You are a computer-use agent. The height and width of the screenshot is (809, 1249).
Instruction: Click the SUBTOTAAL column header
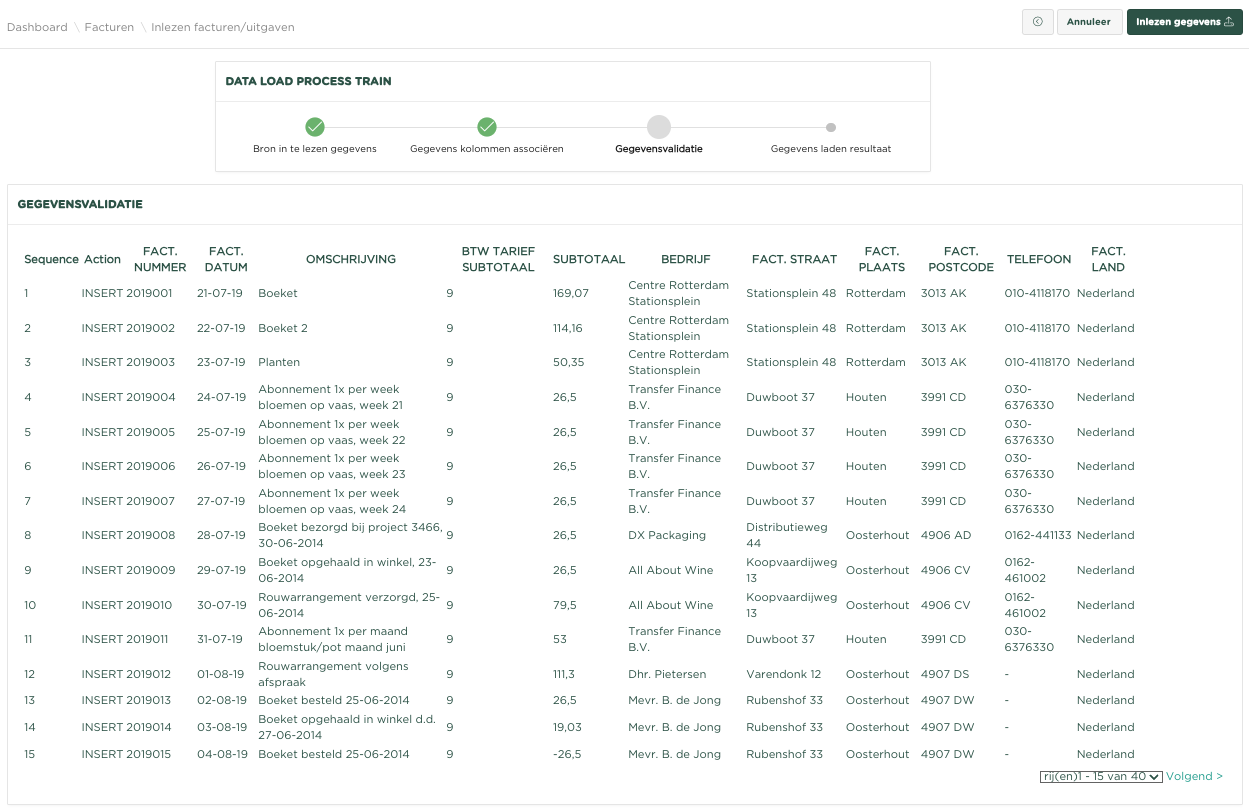589,259
